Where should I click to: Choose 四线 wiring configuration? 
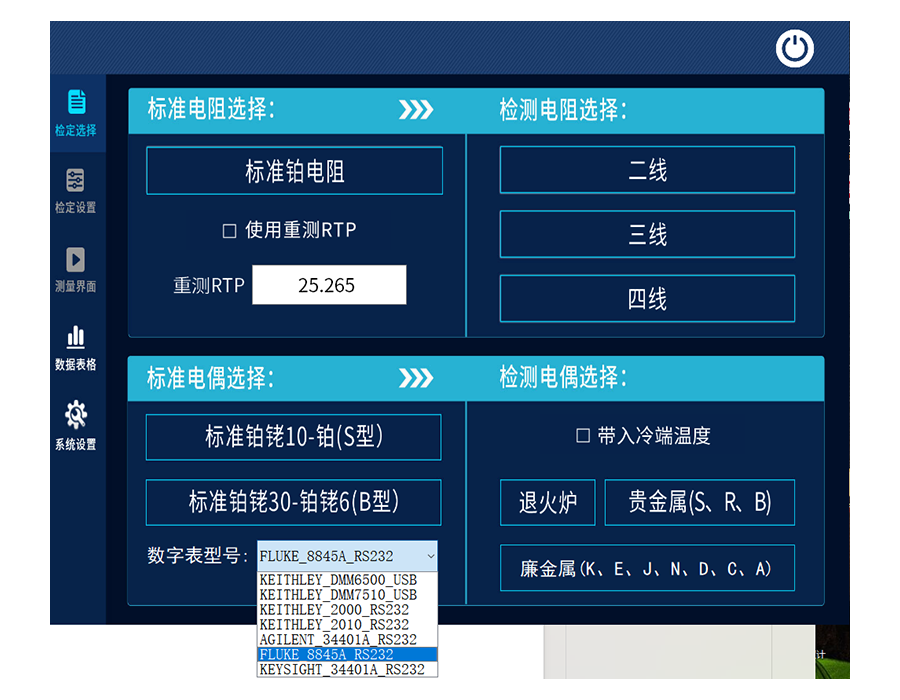(x=646, y=298)
